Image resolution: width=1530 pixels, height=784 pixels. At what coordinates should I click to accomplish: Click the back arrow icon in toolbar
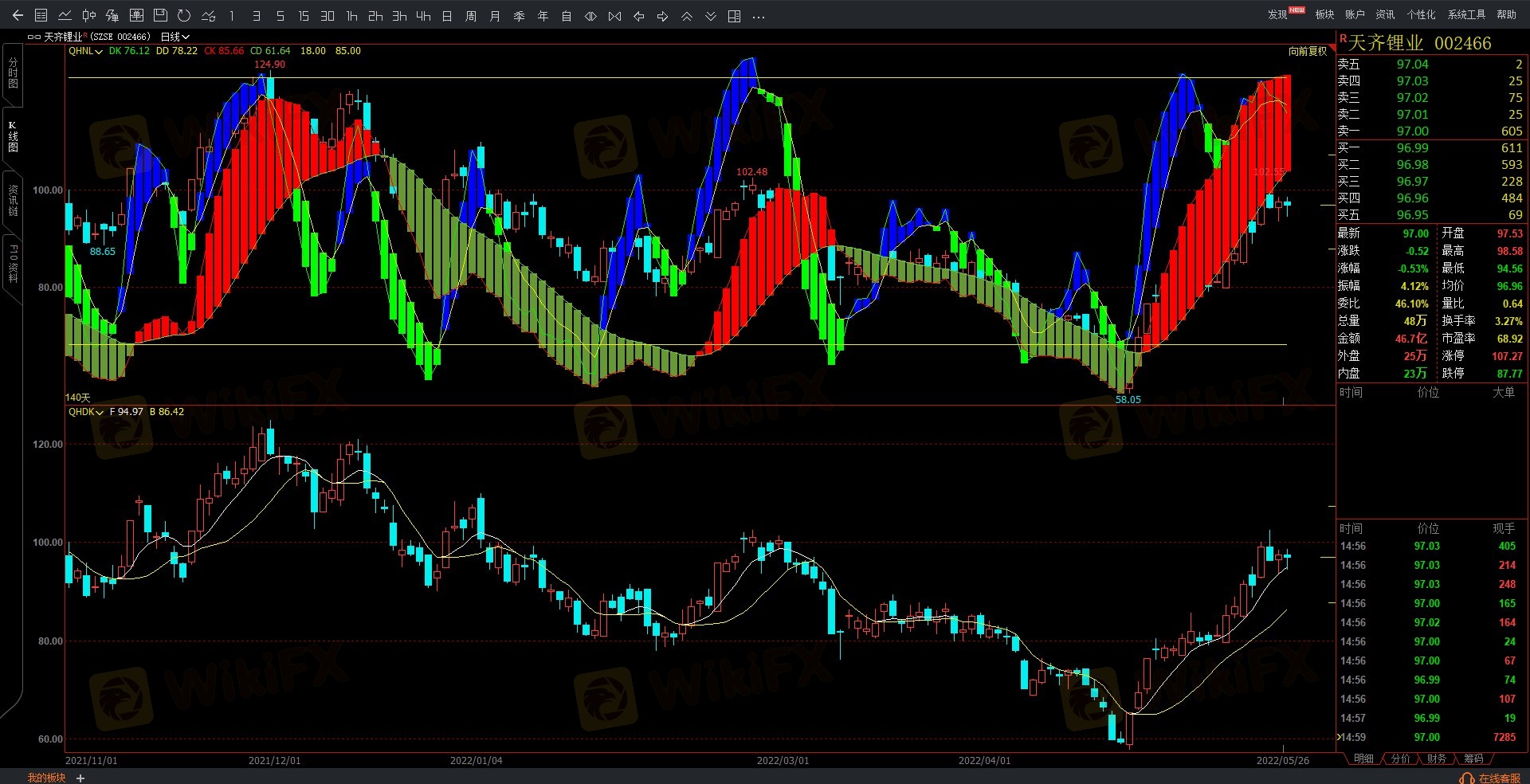click(x=18, y=15)
